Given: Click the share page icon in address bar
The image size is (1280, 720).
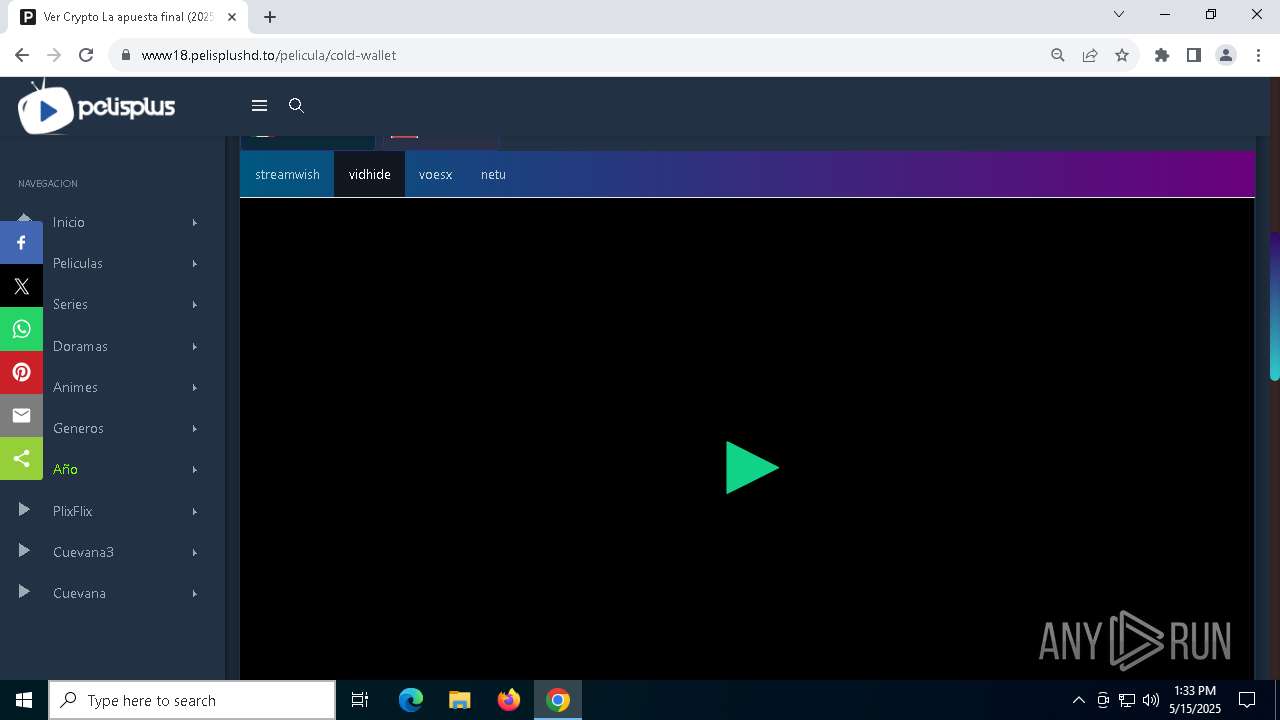Looking at the screenshot, I should pyautogui.click(x=1090, y=55).
